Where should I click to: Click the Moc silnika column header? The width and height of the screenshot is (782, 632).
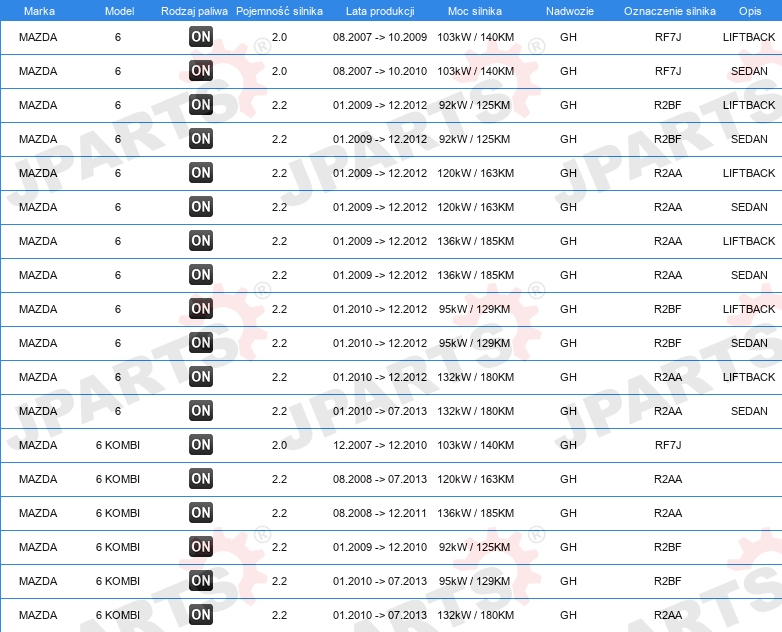[x=475, y=11]
